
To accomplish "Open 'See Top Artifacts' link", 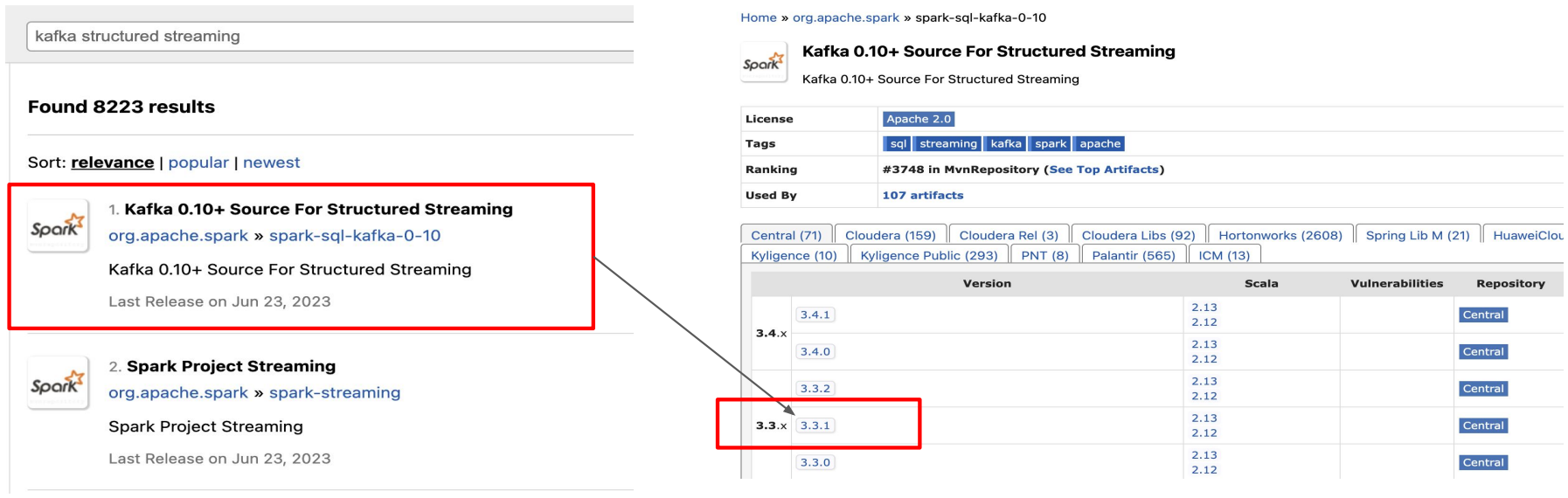I will (x=1104, y=169).
